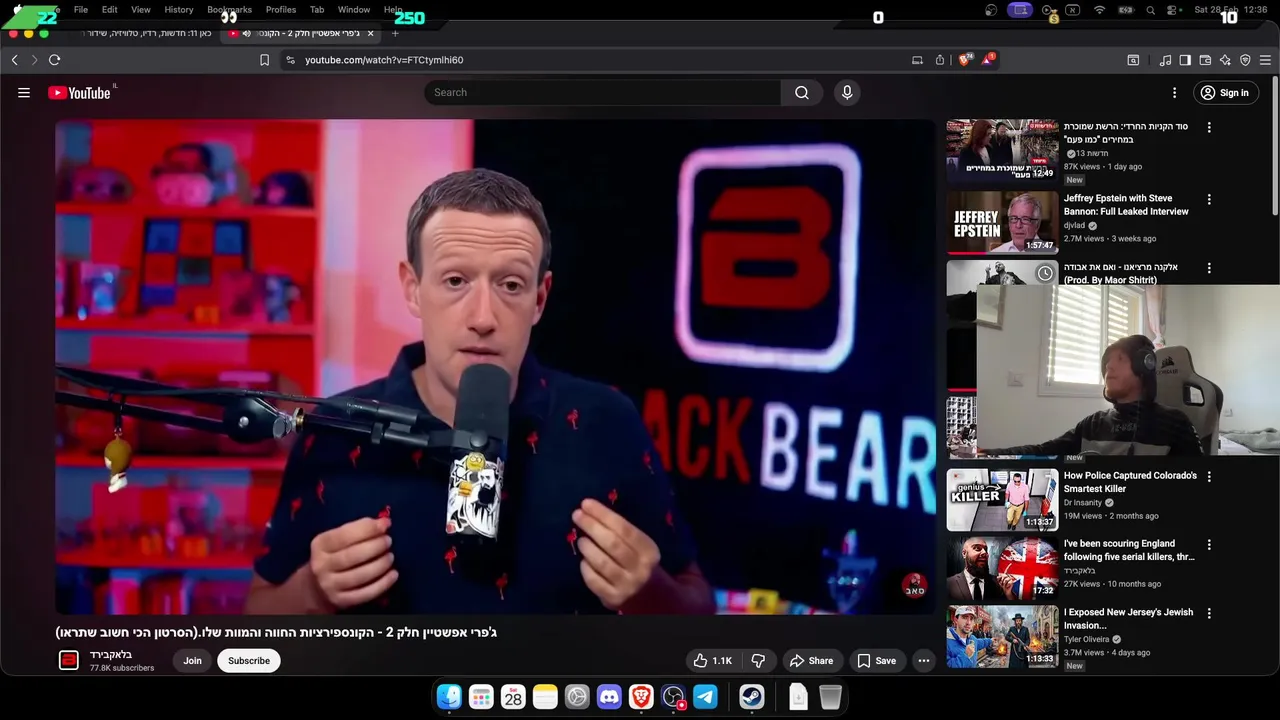The height and width of the screenshot is (720, 1280).
Task: Focus the YouTube search field
Action: pyautogui.click(x=603, y=92)
